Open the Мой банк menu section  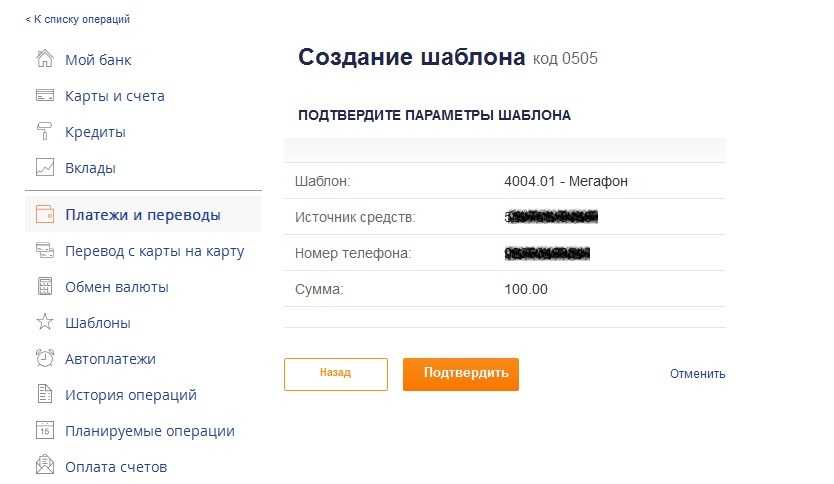pos(98,60)
